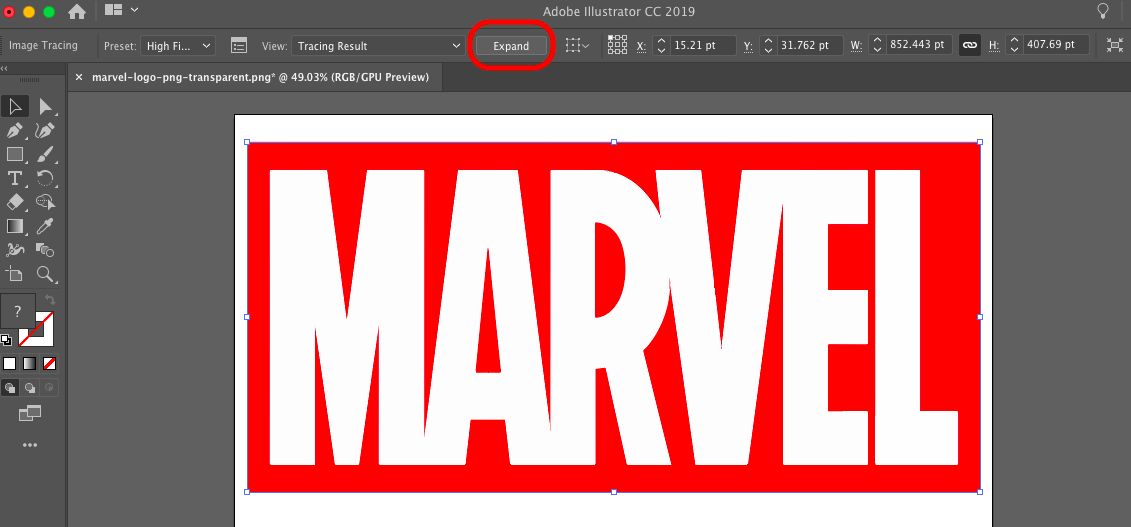1131x527 pixels.
Task: Select the Rectangle tool
Action: pyautogui.click(x=15, y=154)
